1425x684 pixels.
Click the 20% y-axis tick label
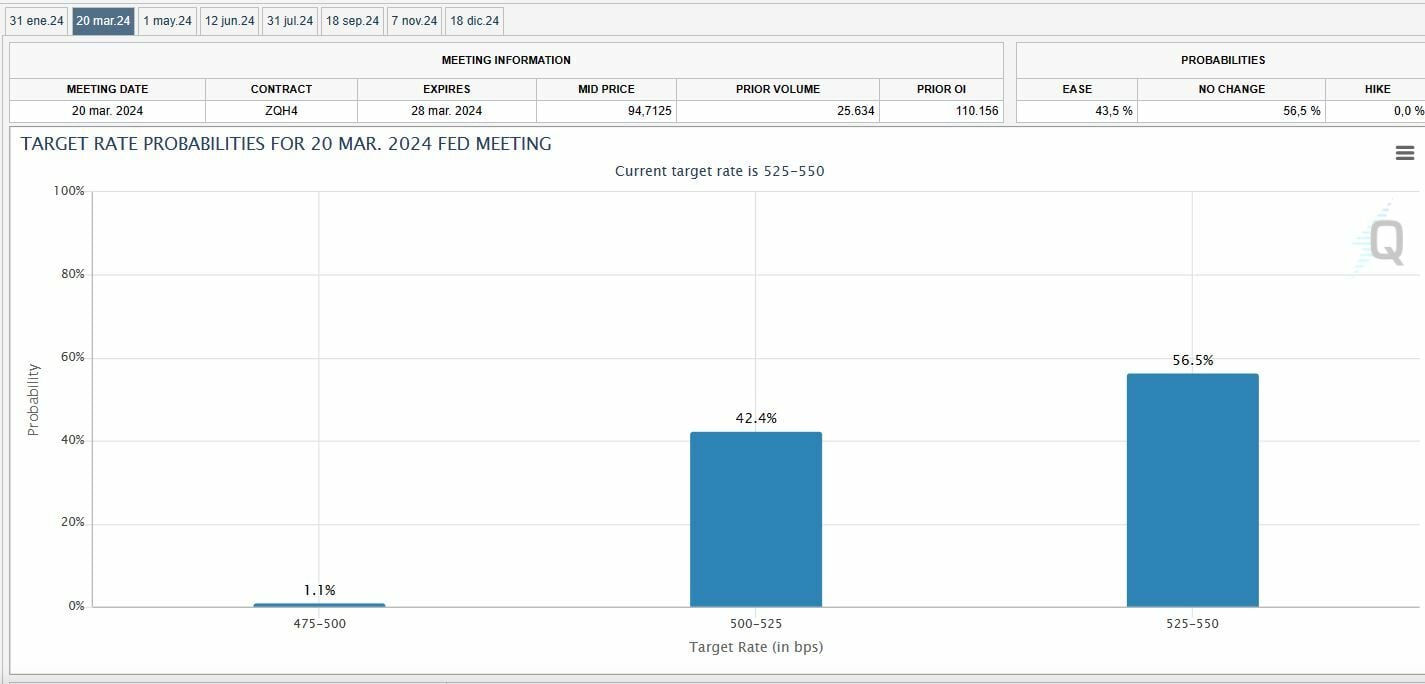coord(72,523)
